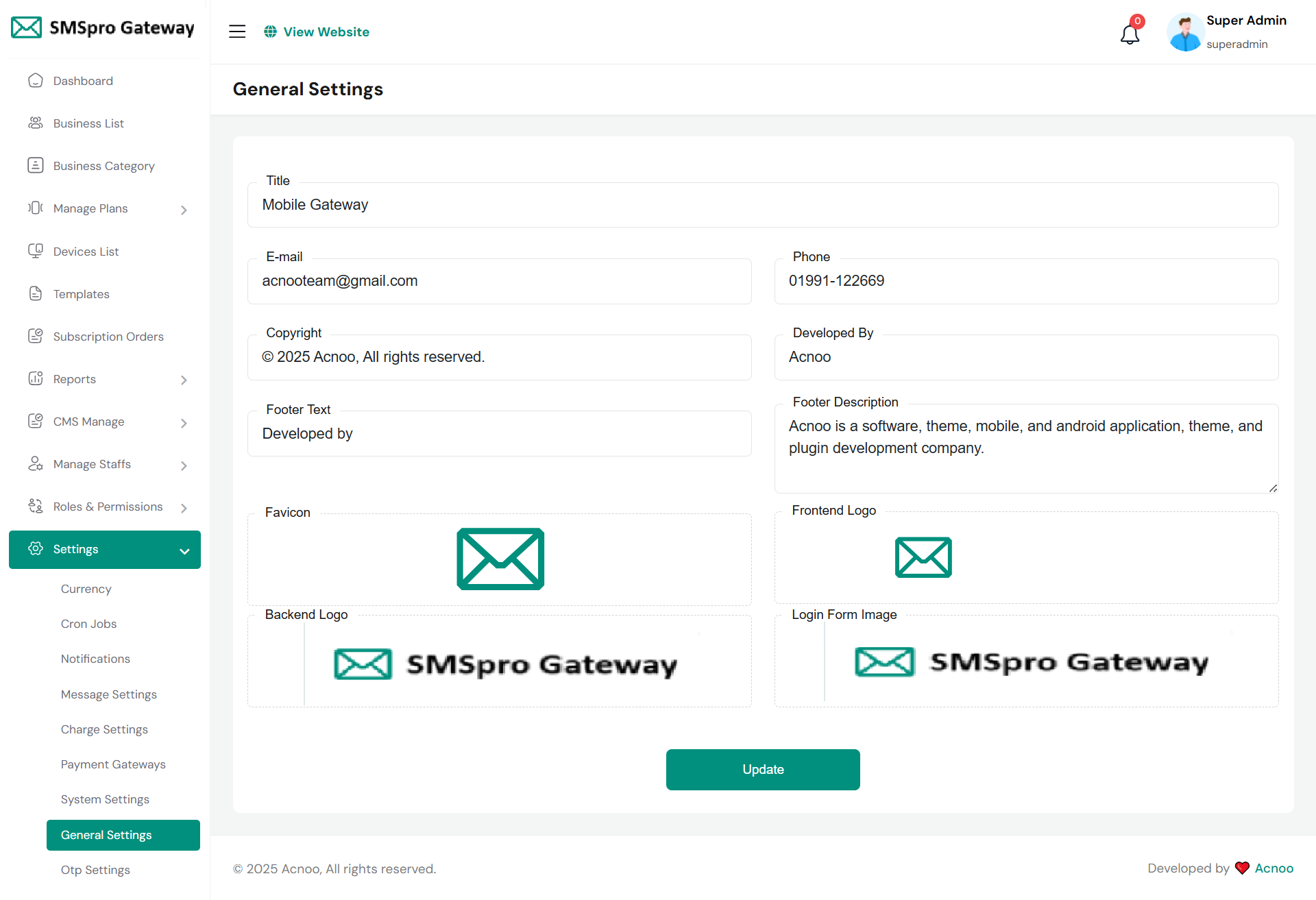The width and height of the screenshot is (1316, 900).
Task: Click the Business List people icon
Action: click(36, 123)
